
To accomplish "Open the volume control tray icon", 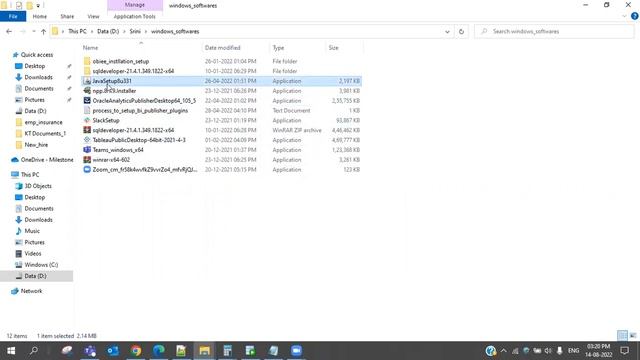I will coord(548,351).
